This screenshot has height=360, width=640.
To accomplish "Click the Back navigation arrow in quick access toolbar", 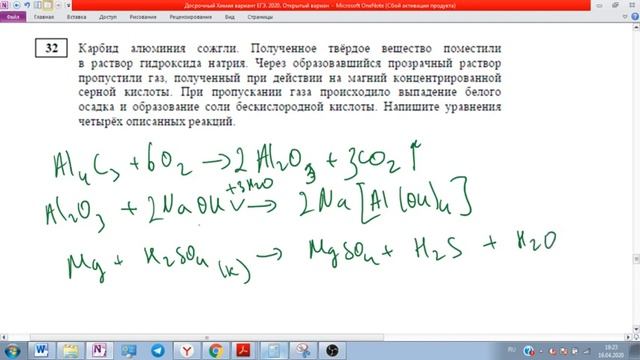I will coord(17,5).
